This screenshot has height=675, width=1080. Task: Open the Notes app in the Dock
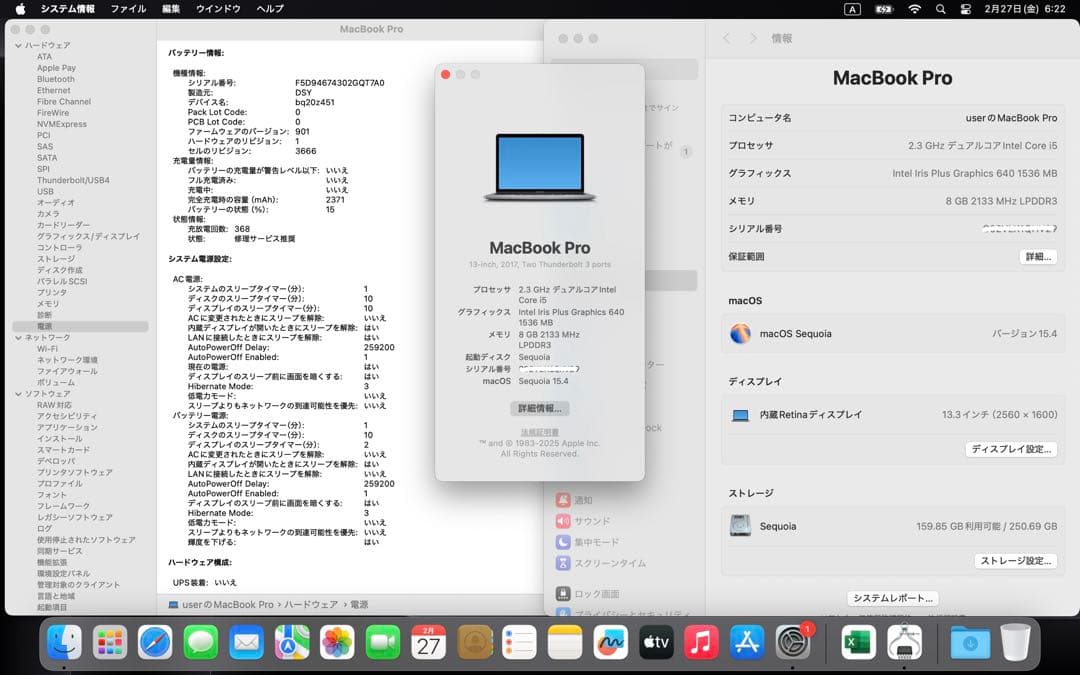(x=565, y=643)
